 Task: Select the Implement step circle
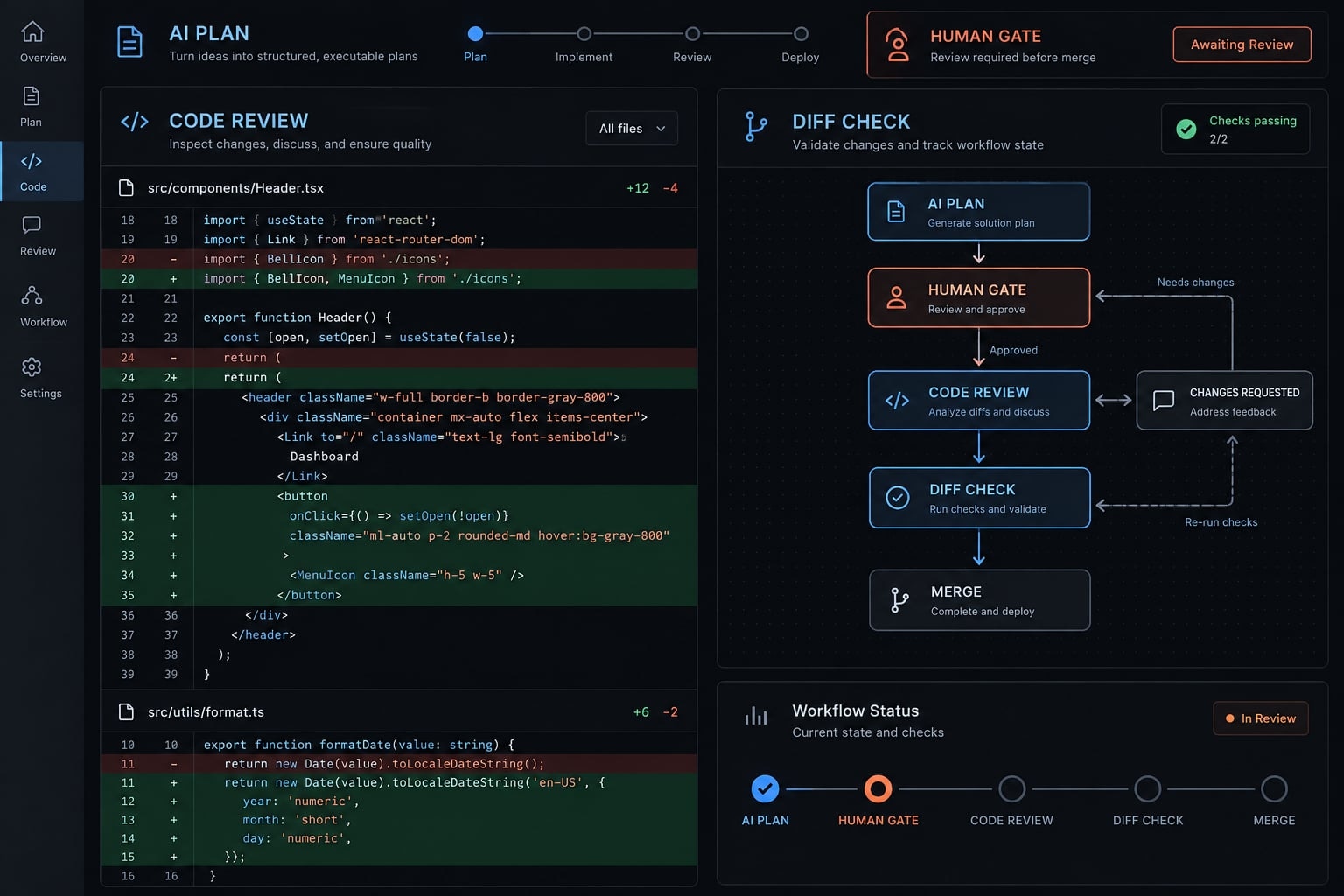[x=584, y=34]
